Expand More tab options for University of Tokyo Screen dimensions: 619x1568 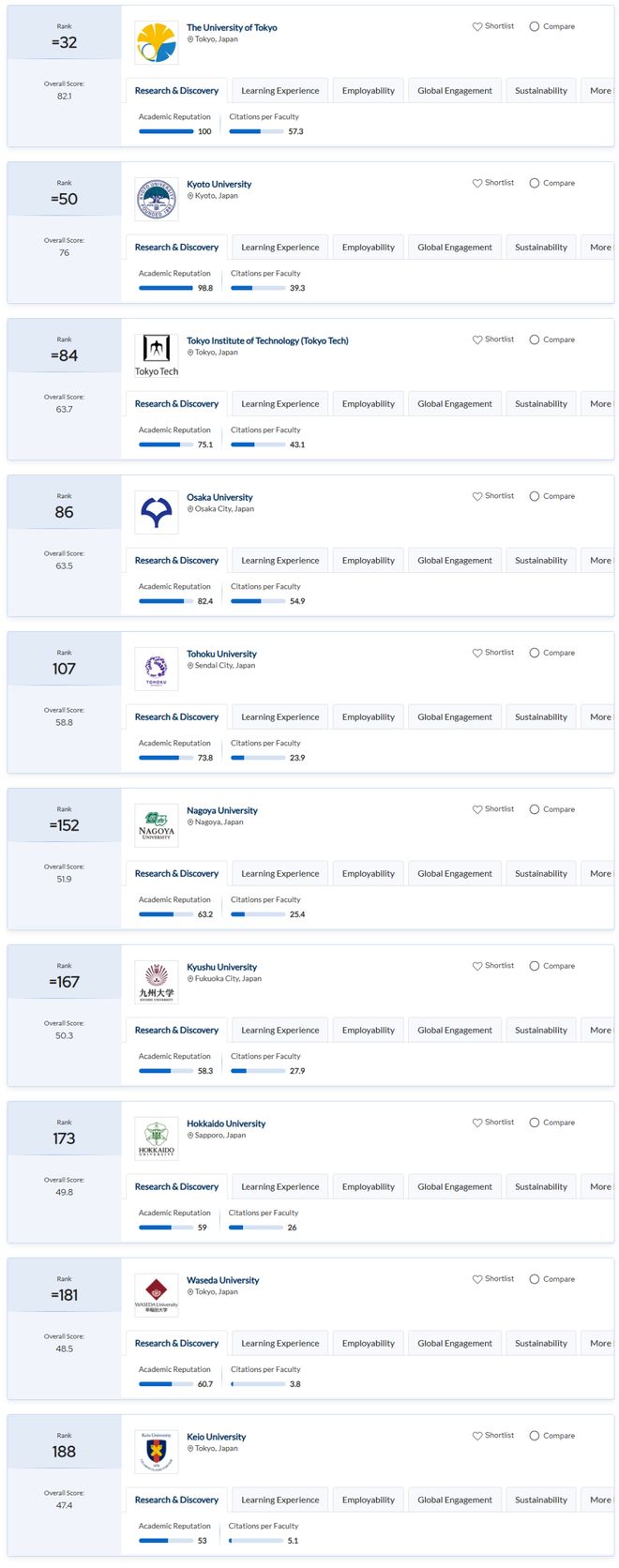(x=600, y=91)
